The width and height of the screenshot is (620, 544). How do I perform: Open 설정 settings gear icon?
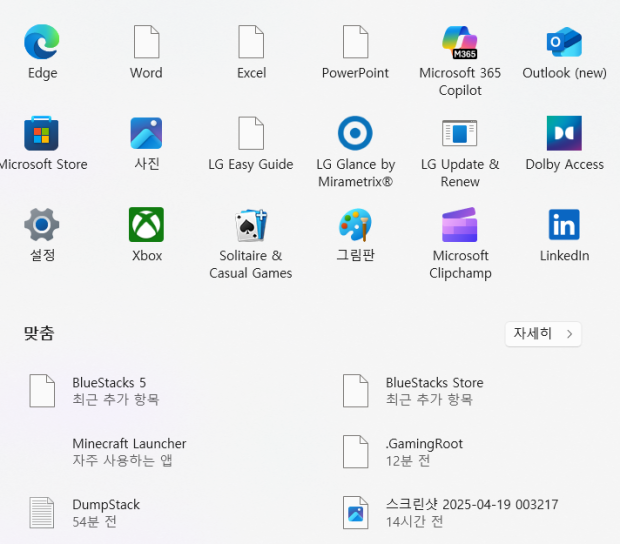tap(42, 225)
